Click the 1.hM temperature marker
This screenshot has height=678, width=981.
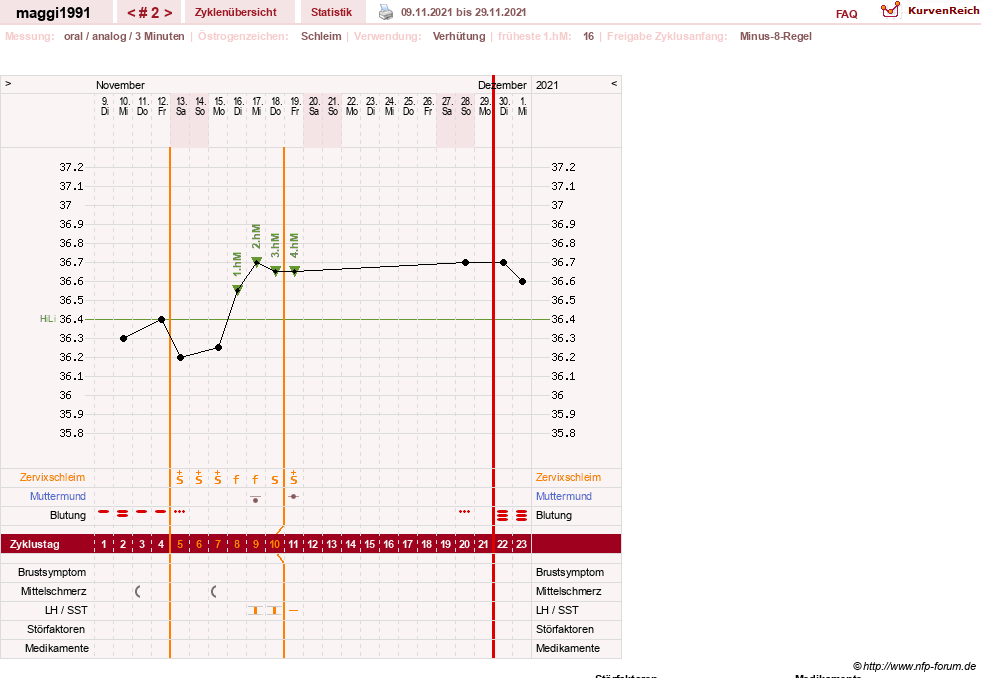(x=237, y=289)
